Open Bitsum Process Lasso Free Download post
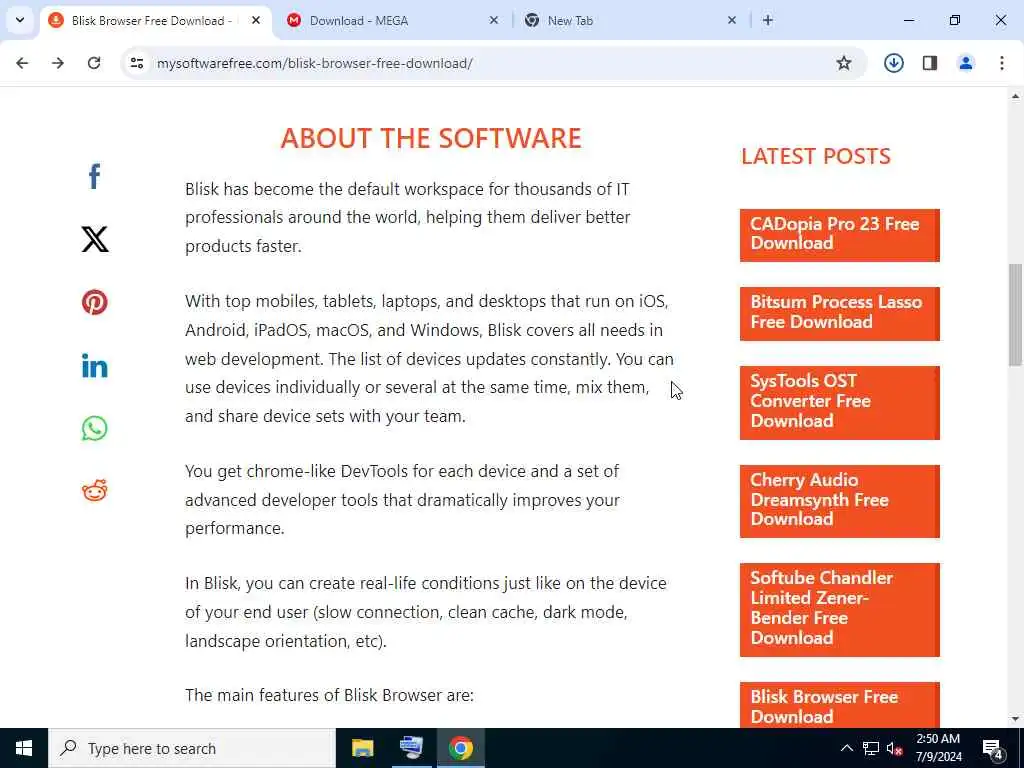This screenshot has height=768, width=1024. pyautogui.click(x=839, y=313)
